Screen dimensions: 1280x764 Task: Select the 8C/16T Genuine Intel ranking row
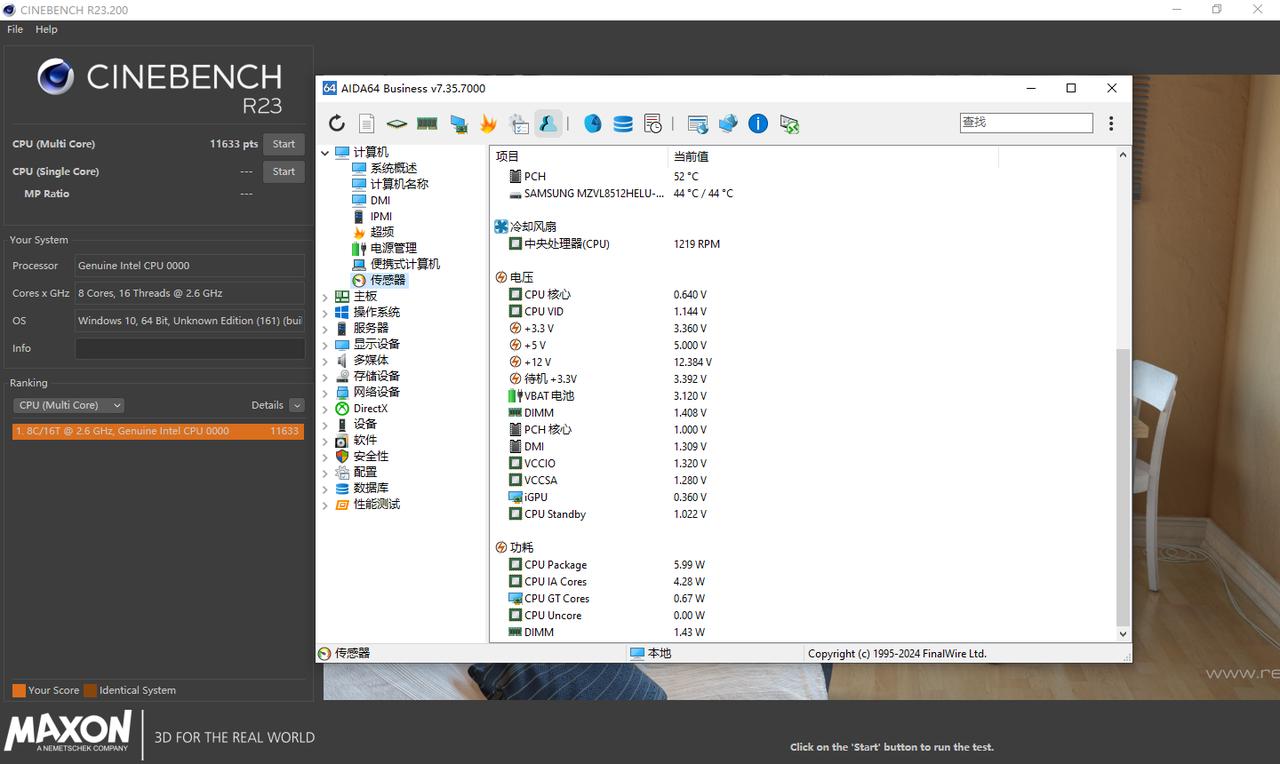pyautogui.click(x=158, y=431)
